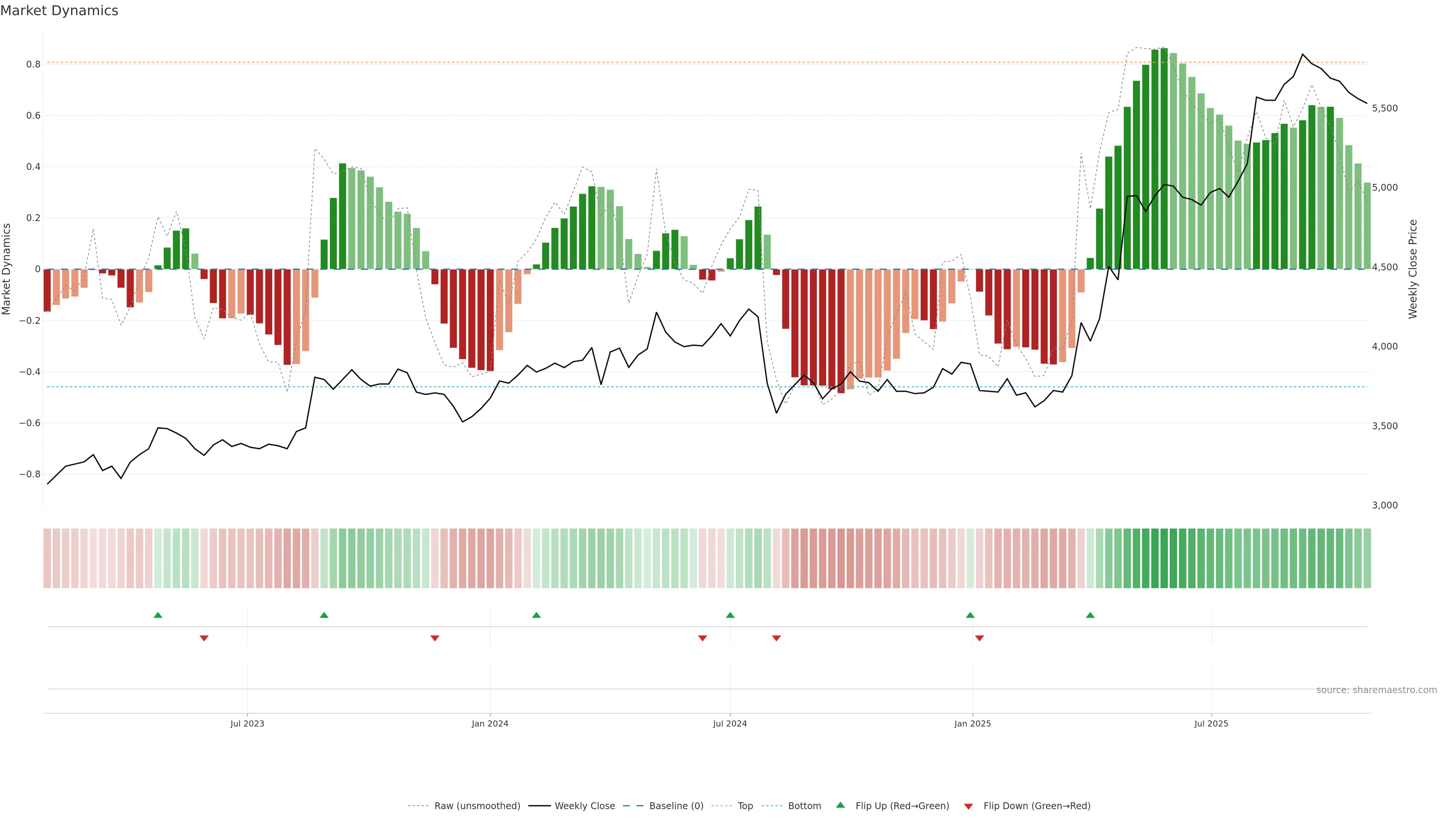
Task: Toggle the Baseline (0) legend entry
Action: click(676, 806)
